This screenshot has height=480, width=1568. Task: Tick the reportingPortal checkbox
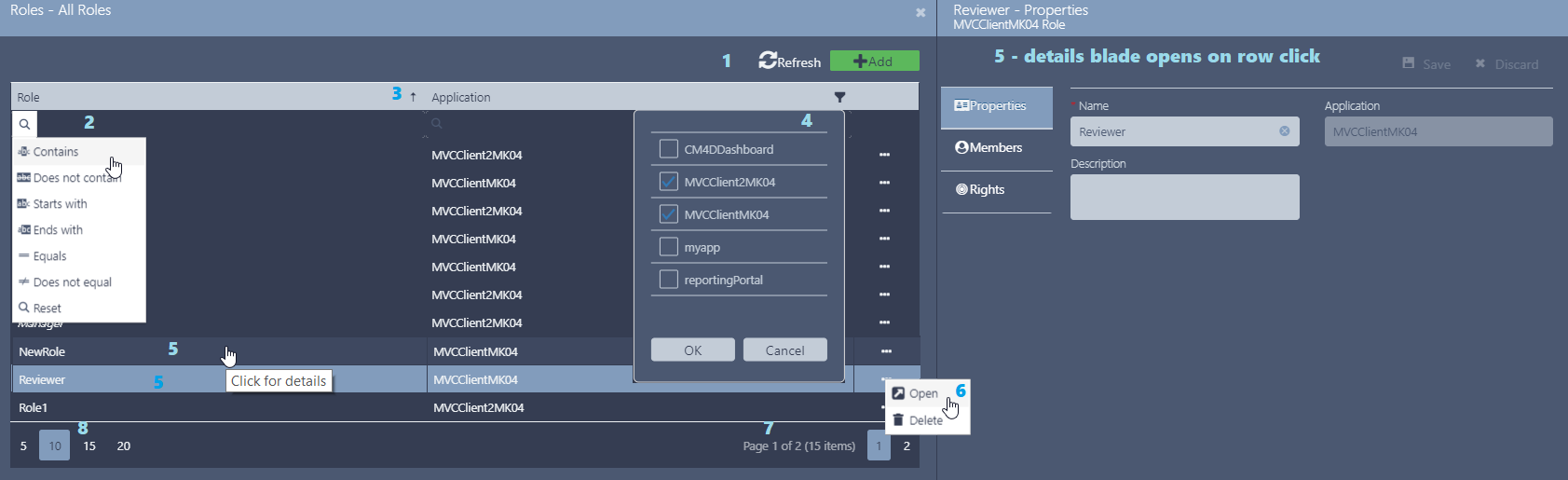(668, 280)
